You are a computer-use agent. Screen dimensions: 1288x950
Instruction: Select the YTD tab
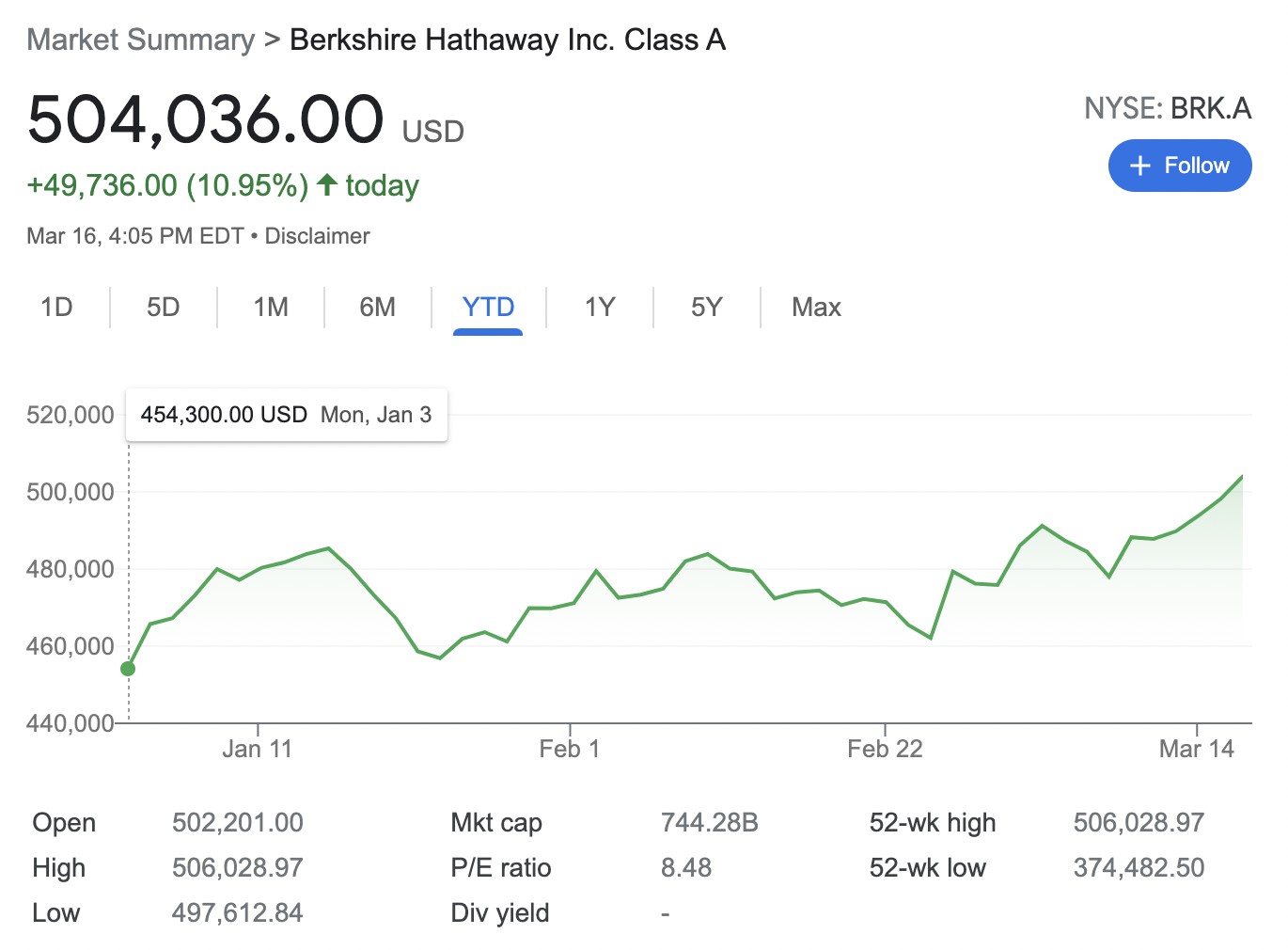tap(488, 308)
